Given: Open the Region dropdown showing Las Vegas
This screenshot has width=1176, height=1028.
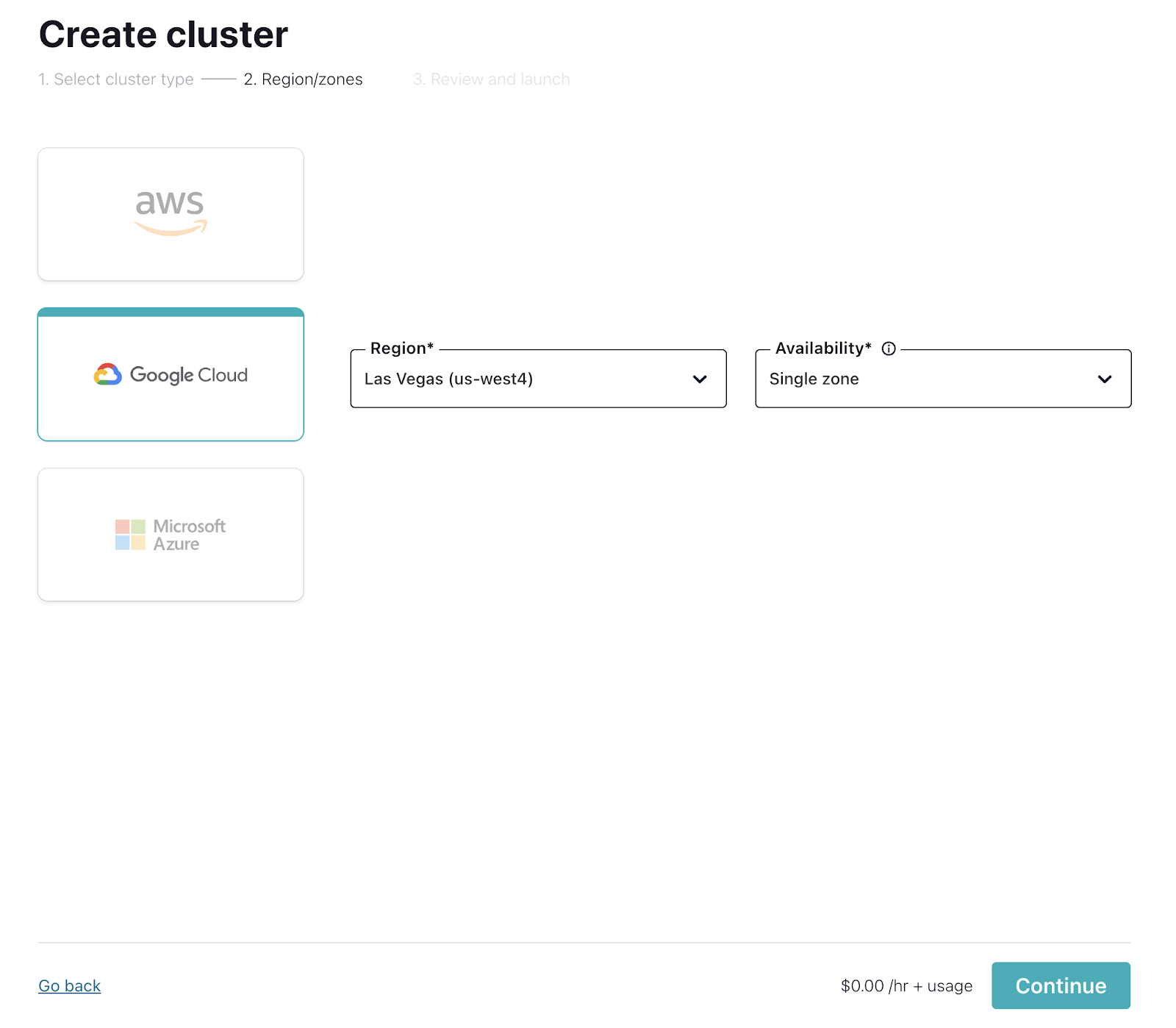Looking at the screenshot, I should [538, 379].
